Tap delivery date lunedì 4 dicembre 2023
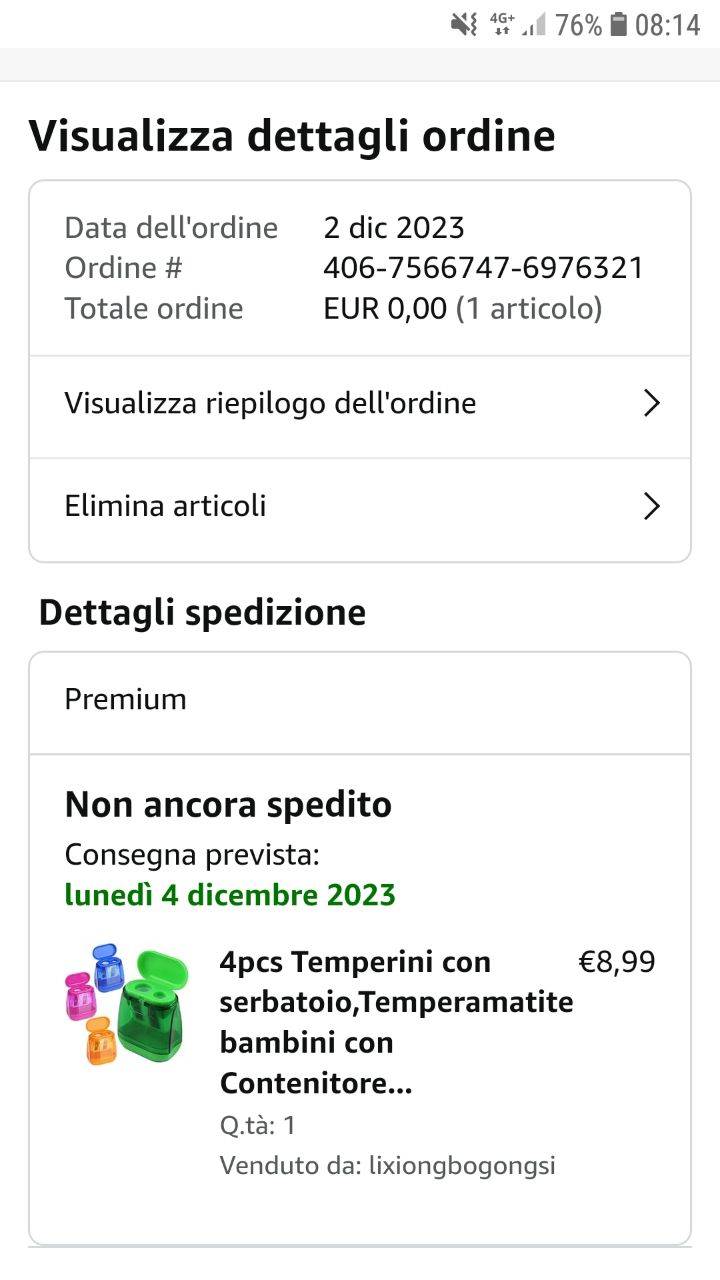 coord(230,894)
